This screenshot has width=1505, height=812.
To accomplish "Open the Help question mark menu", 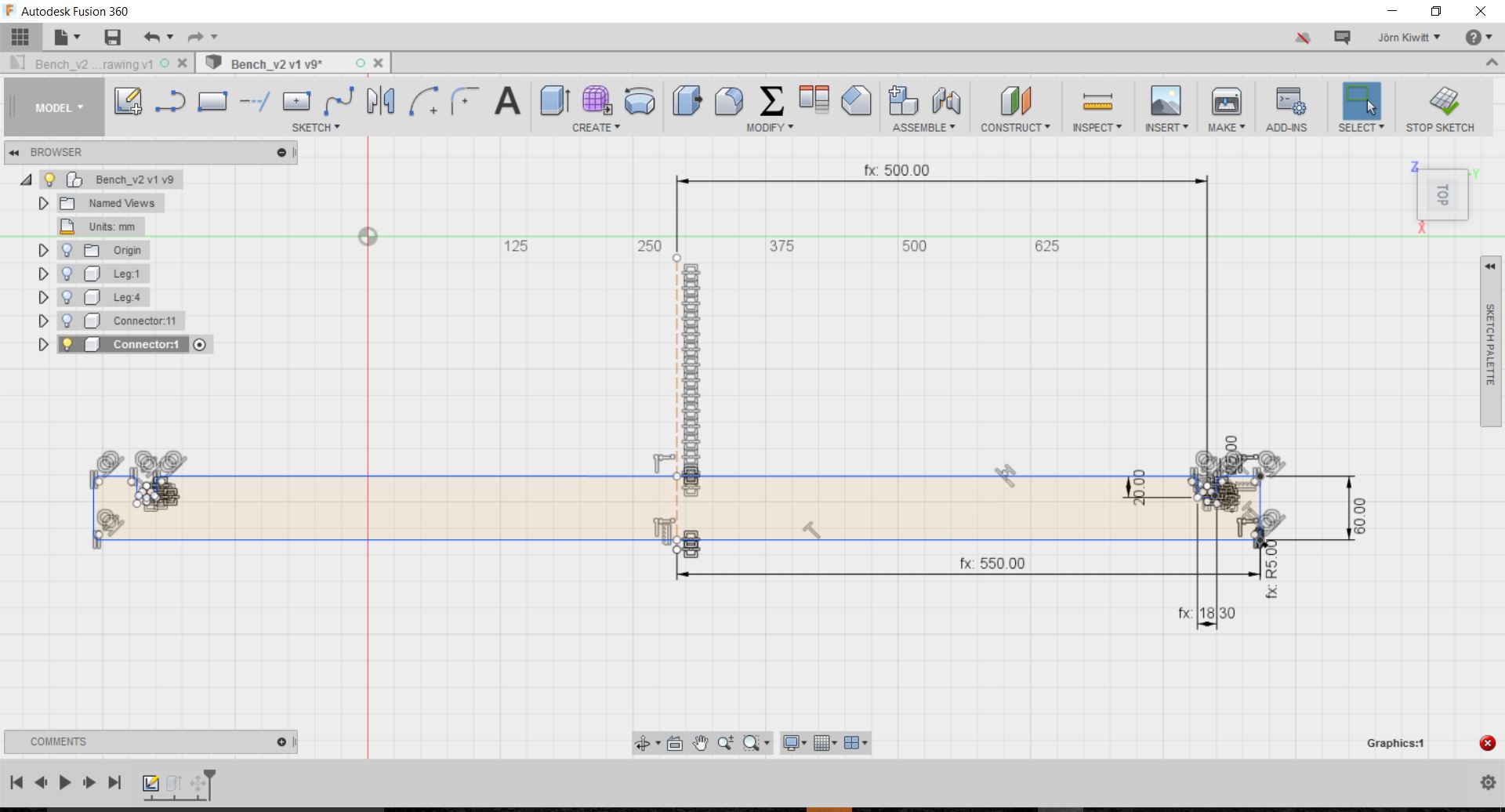I will pyautogui.click(x=1477, y=37).
